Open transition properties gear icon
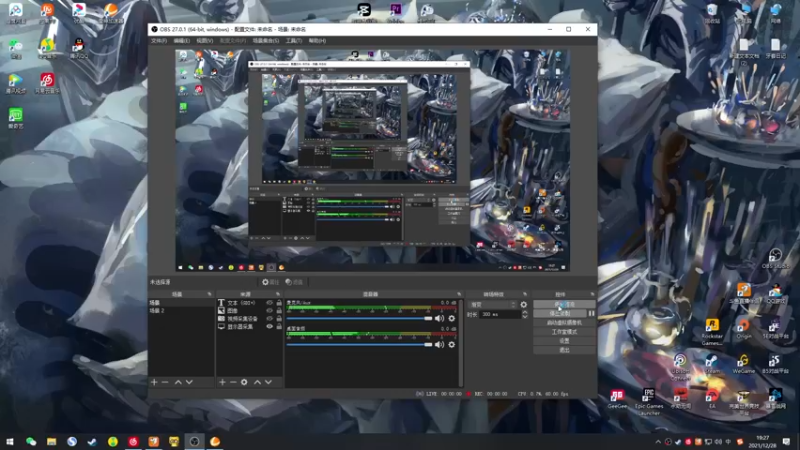This screenshot has height=450, width=800. [523, 305]
